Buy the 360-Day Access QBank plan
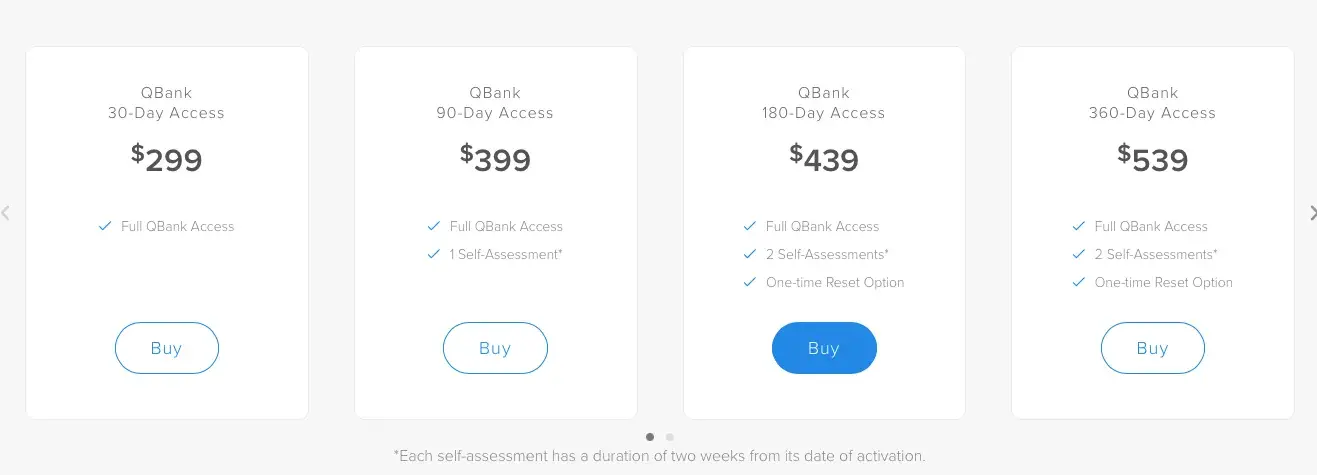Viewport: 1317px width, 475px height. [1152, 348]
